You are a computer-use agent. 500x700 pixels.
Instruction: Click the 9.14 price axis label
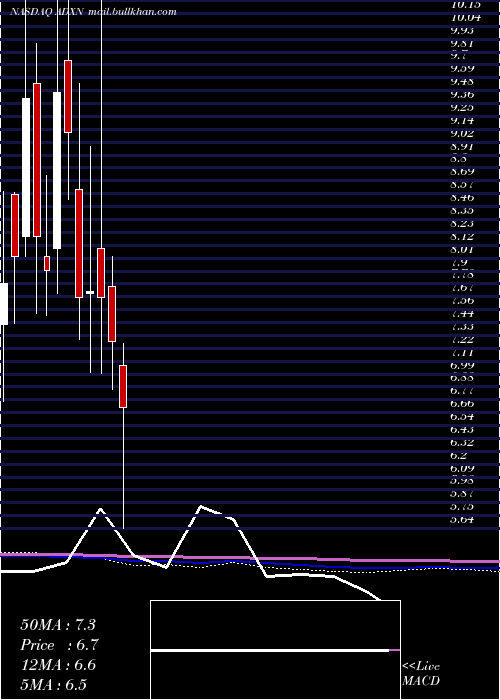click(x=462, y=121)
